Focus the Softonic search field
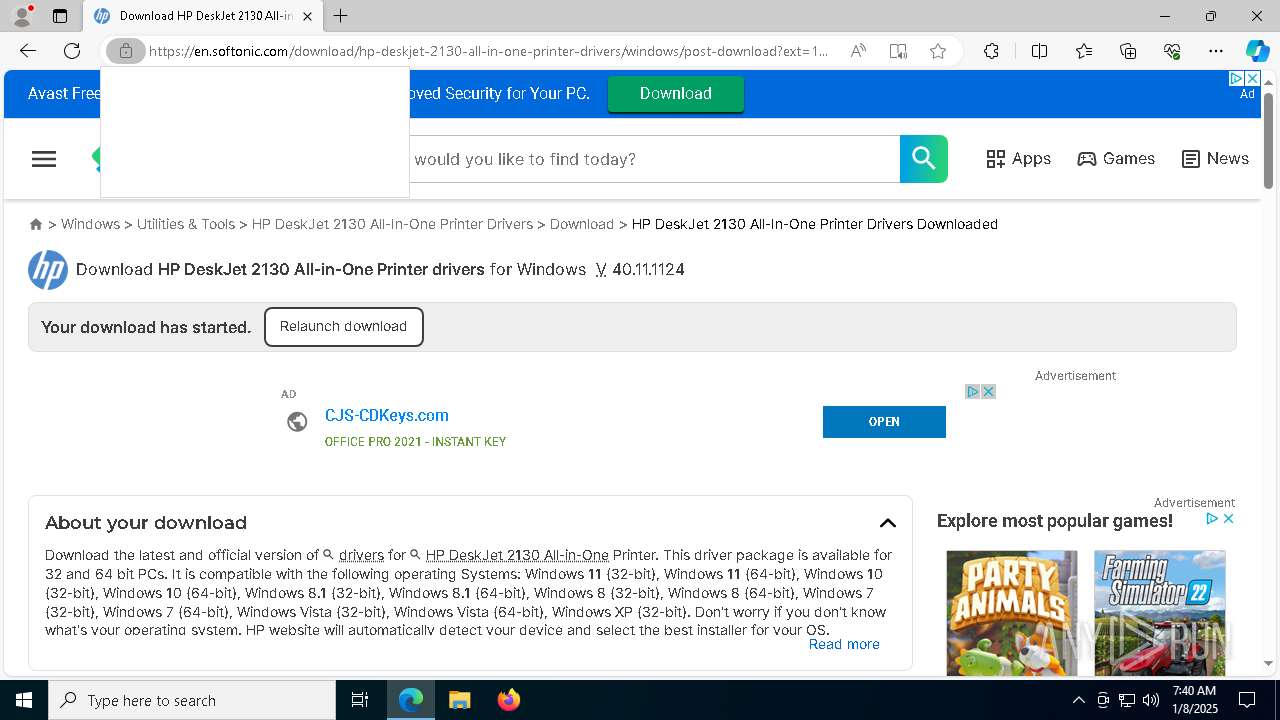 pyautogui.click(x=654, y=159)
